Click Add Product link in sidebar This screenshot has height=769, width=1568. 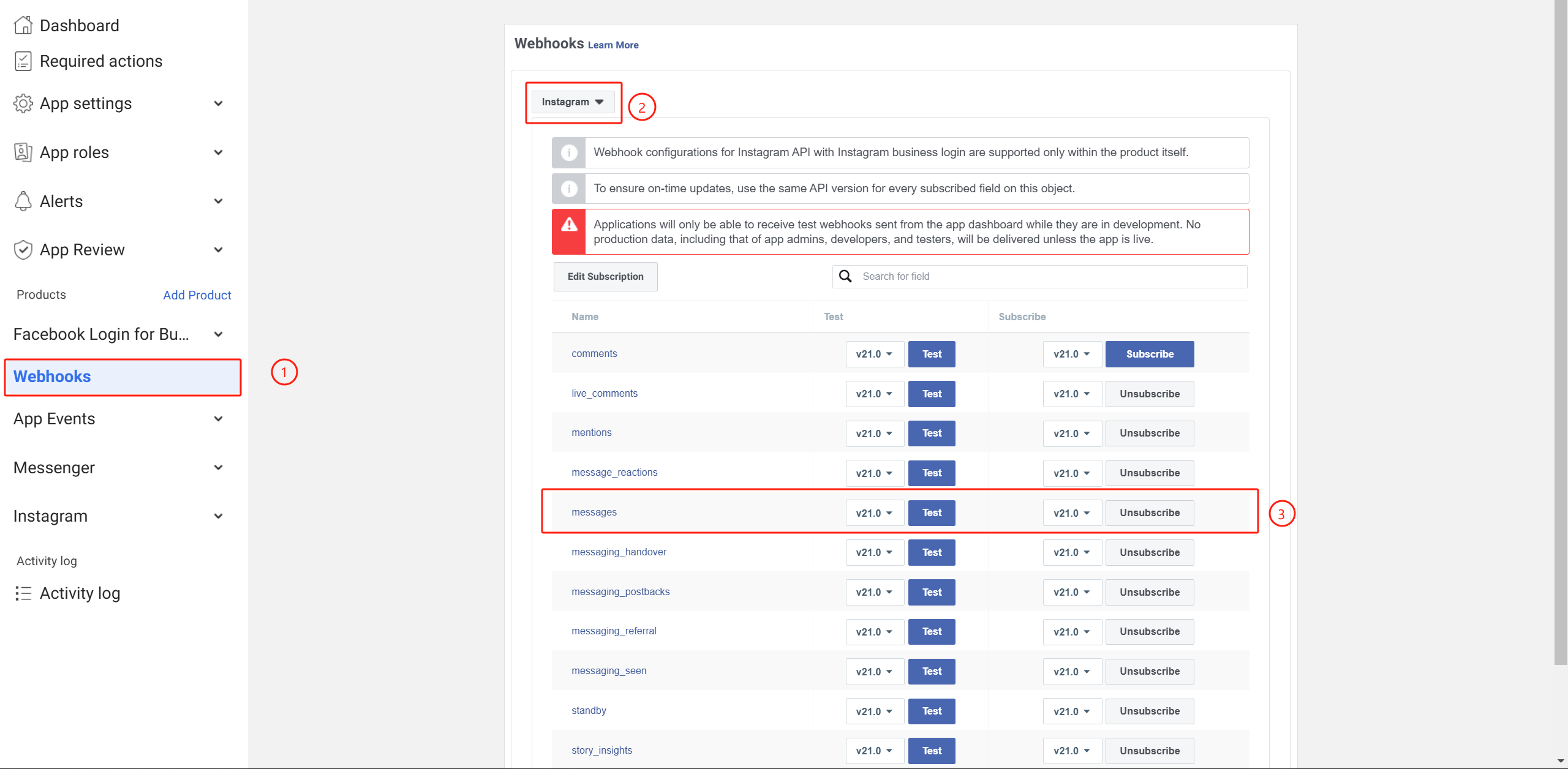pyautogui.click(x=197, y=295)
